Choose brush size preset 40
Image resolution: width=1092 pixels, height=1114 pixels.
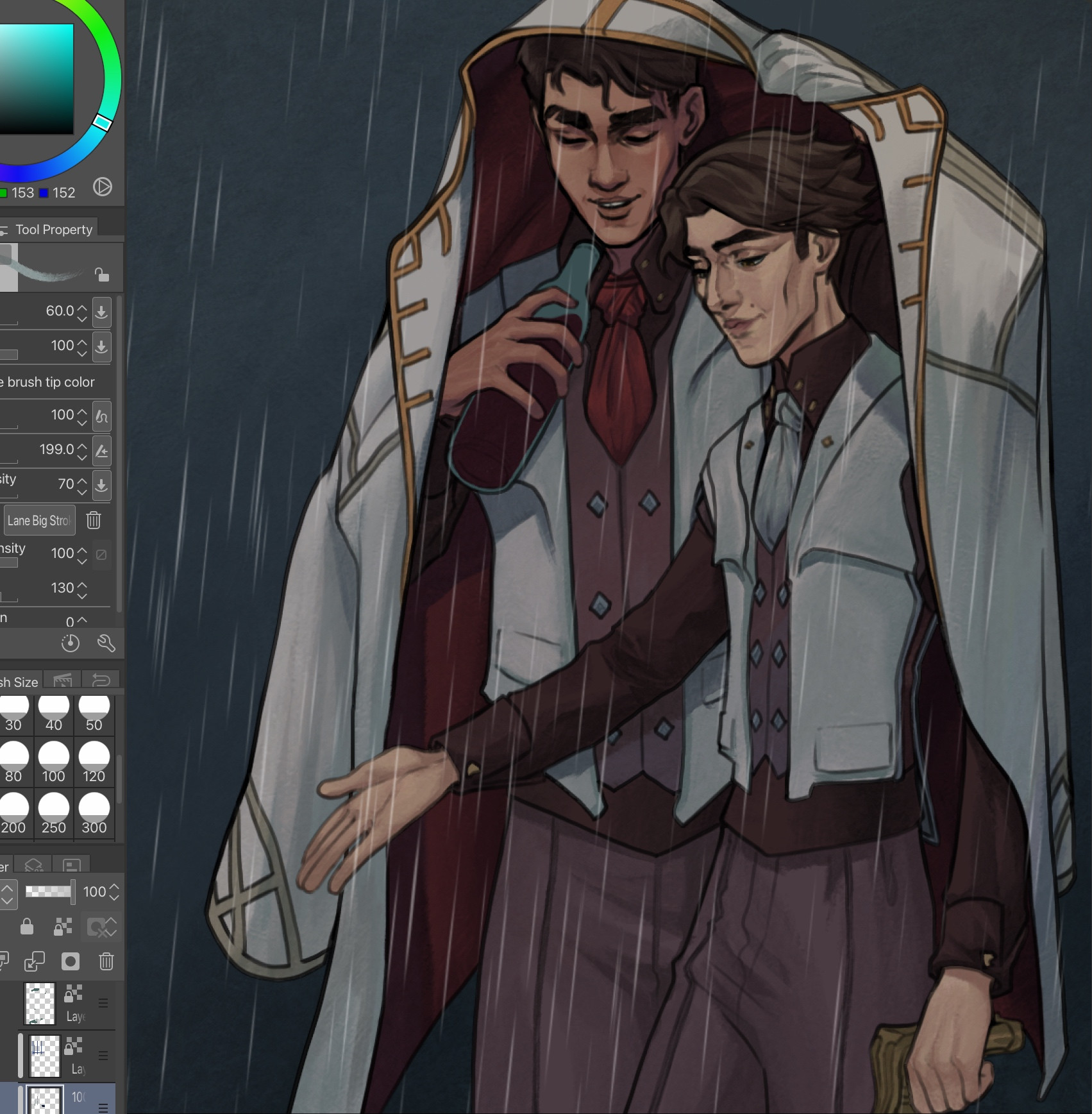pyautogui.click(x=54, y=714)
